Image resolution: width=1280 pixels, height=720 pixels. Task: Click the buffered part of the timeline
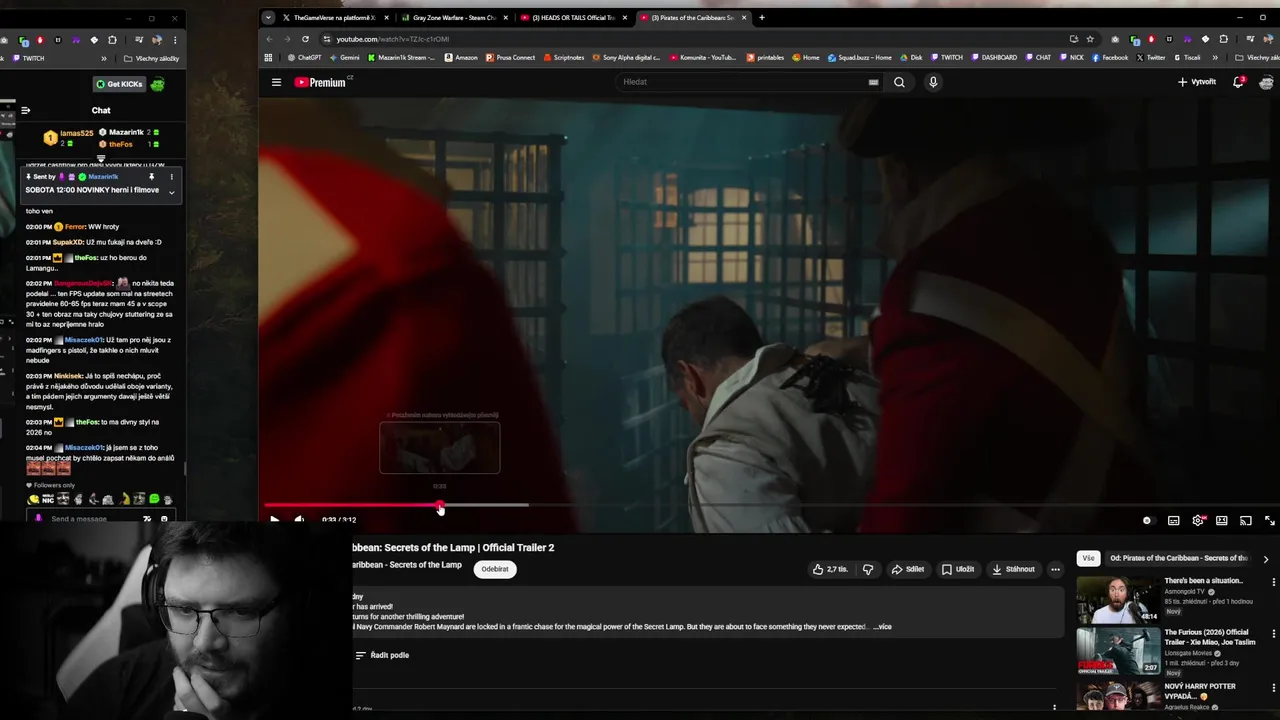pyautogui.click(x=486, y=505)
